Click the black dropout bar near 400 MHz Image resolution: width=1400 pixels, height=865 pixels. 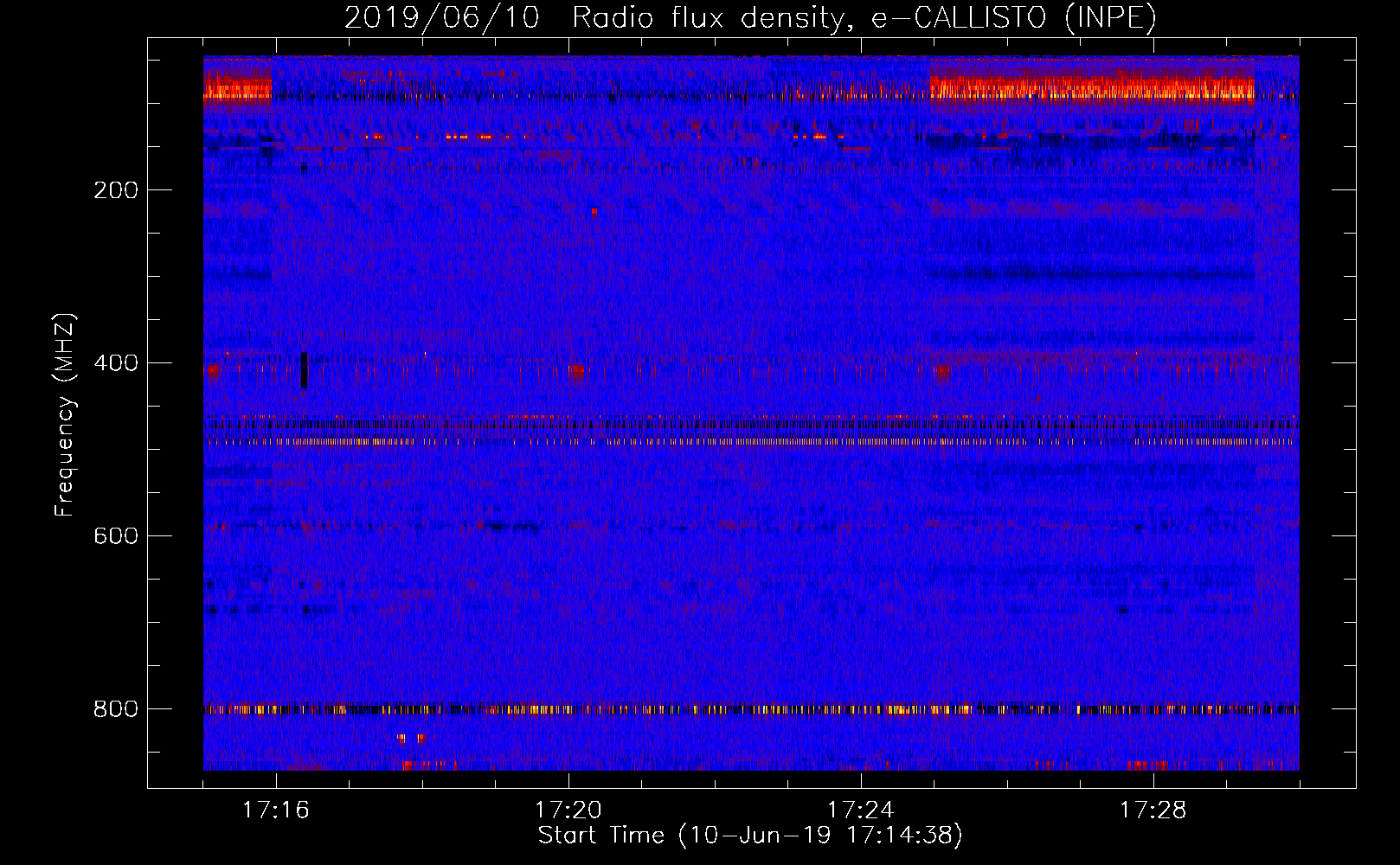click(304, 370)
